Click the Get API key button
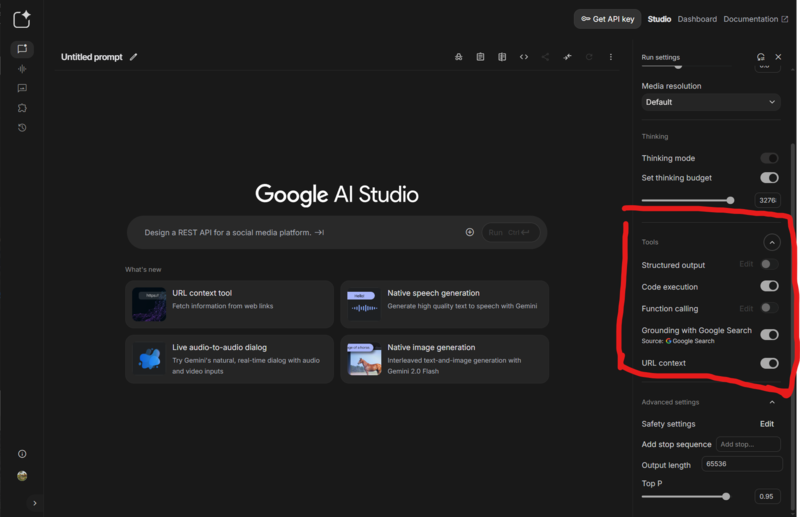This screenshot has height=517, width=800. click(x=607, y=19)
